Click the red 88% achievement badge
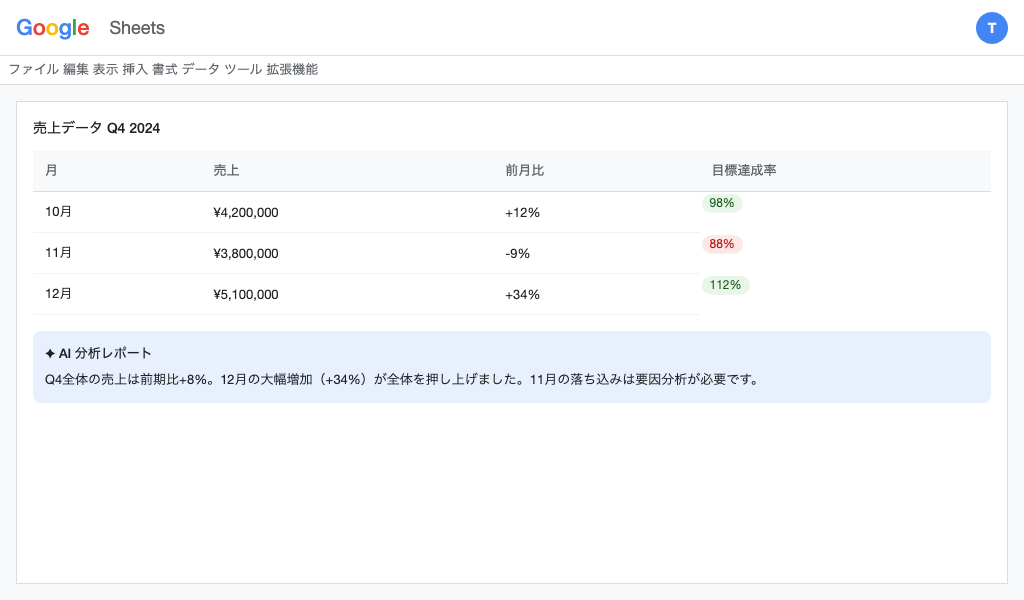Image resolution: width=1024 pixels, height=600 pixels. [x=722, y=244]
